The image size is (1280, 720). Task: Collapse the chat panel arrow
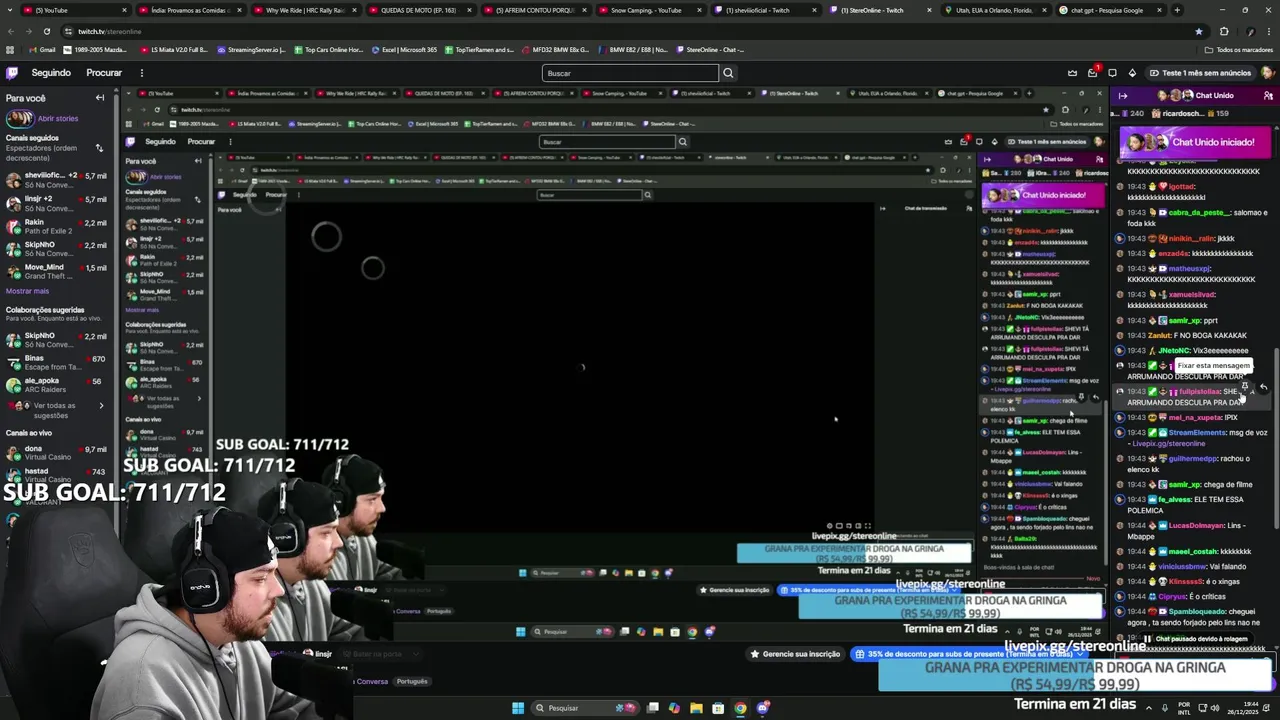click(x=1122, y=96)
